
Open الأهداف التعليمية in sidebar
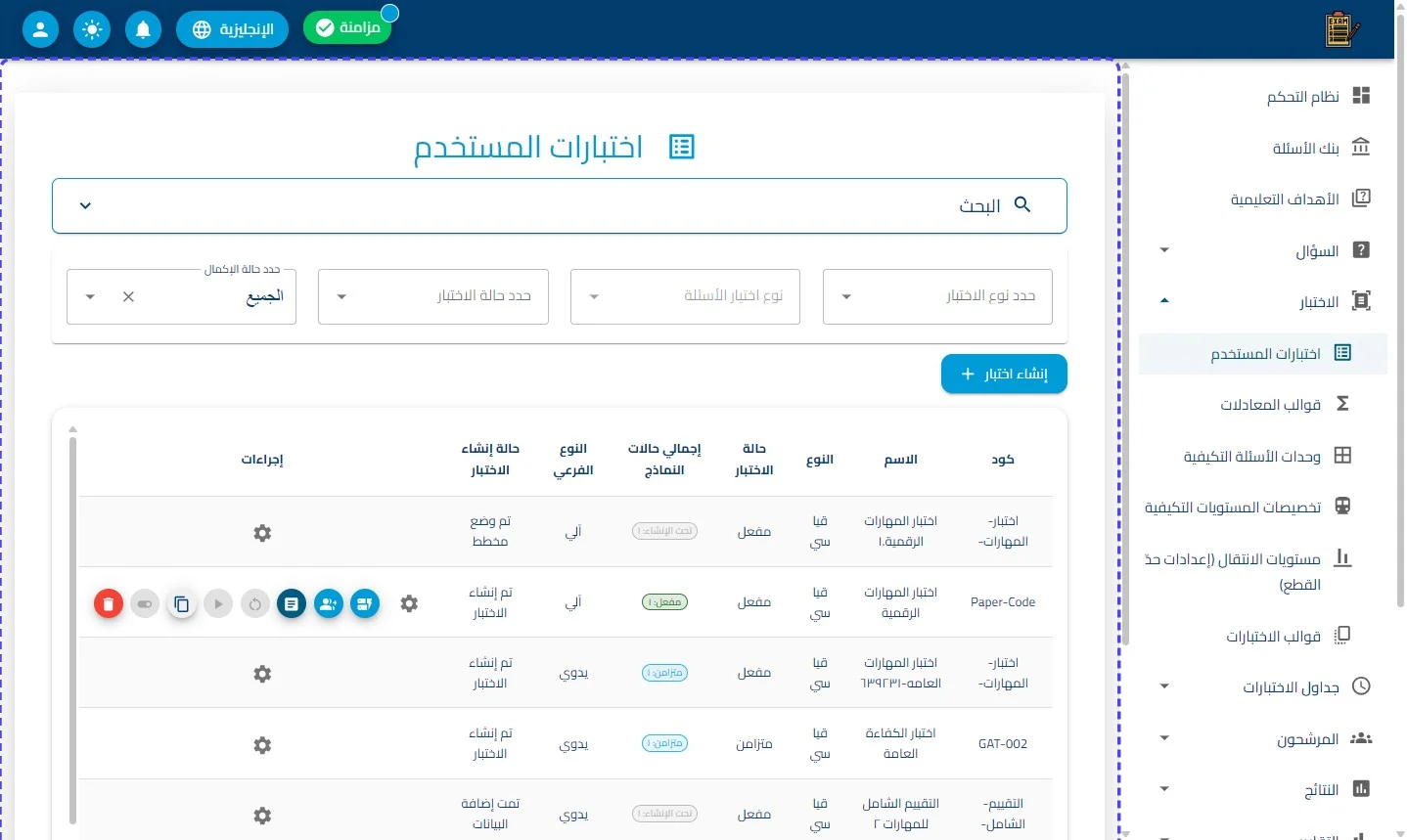pos(1263,199)
